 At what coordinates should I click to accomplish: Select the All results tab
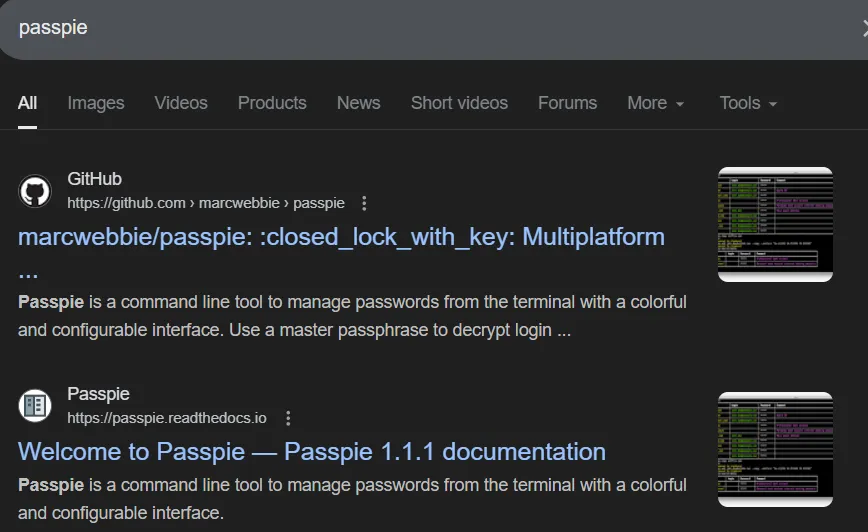click(x=27, y=103)
